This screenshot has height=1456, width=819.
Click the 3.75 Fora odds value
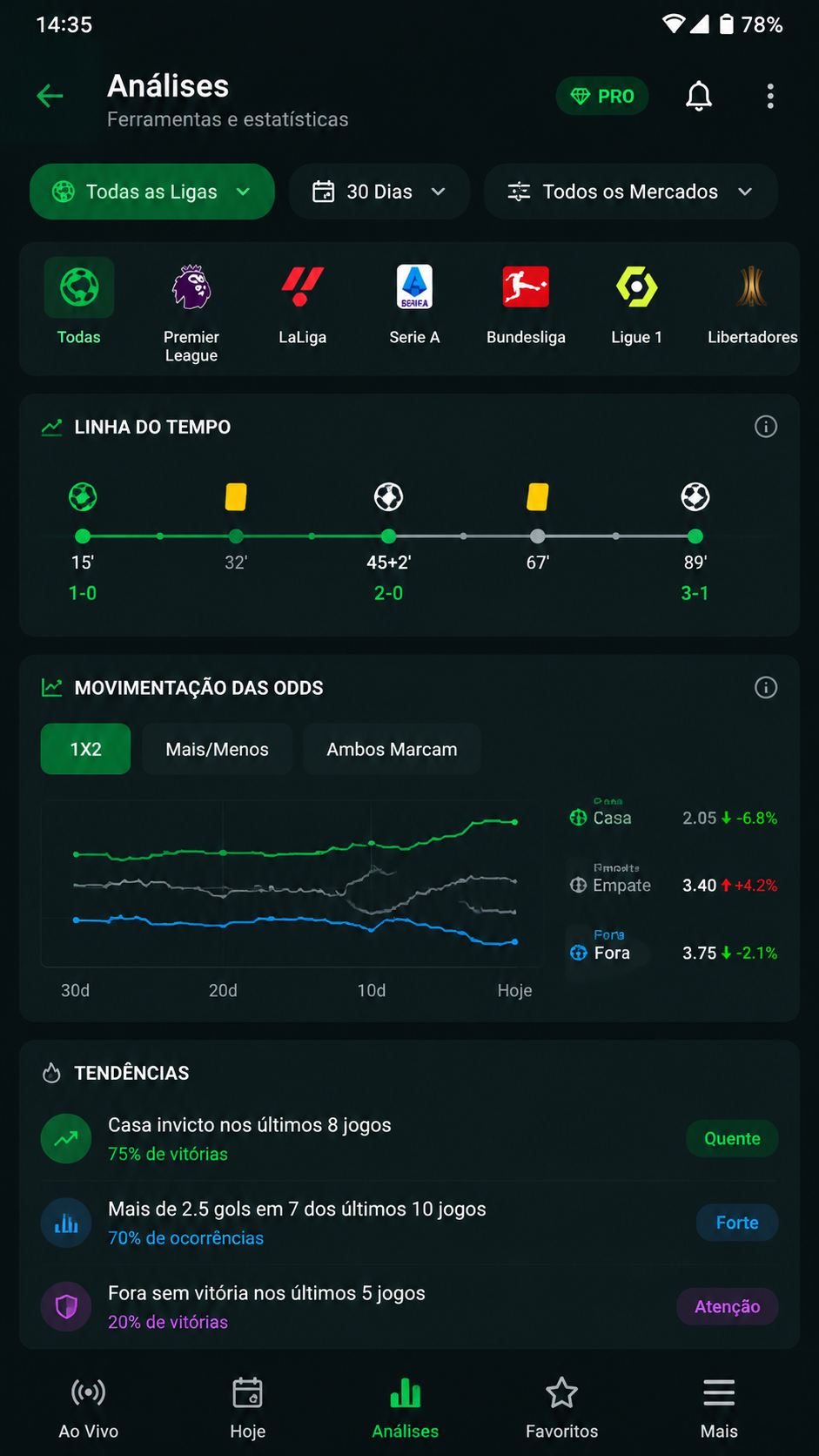[x=699, y=953]
